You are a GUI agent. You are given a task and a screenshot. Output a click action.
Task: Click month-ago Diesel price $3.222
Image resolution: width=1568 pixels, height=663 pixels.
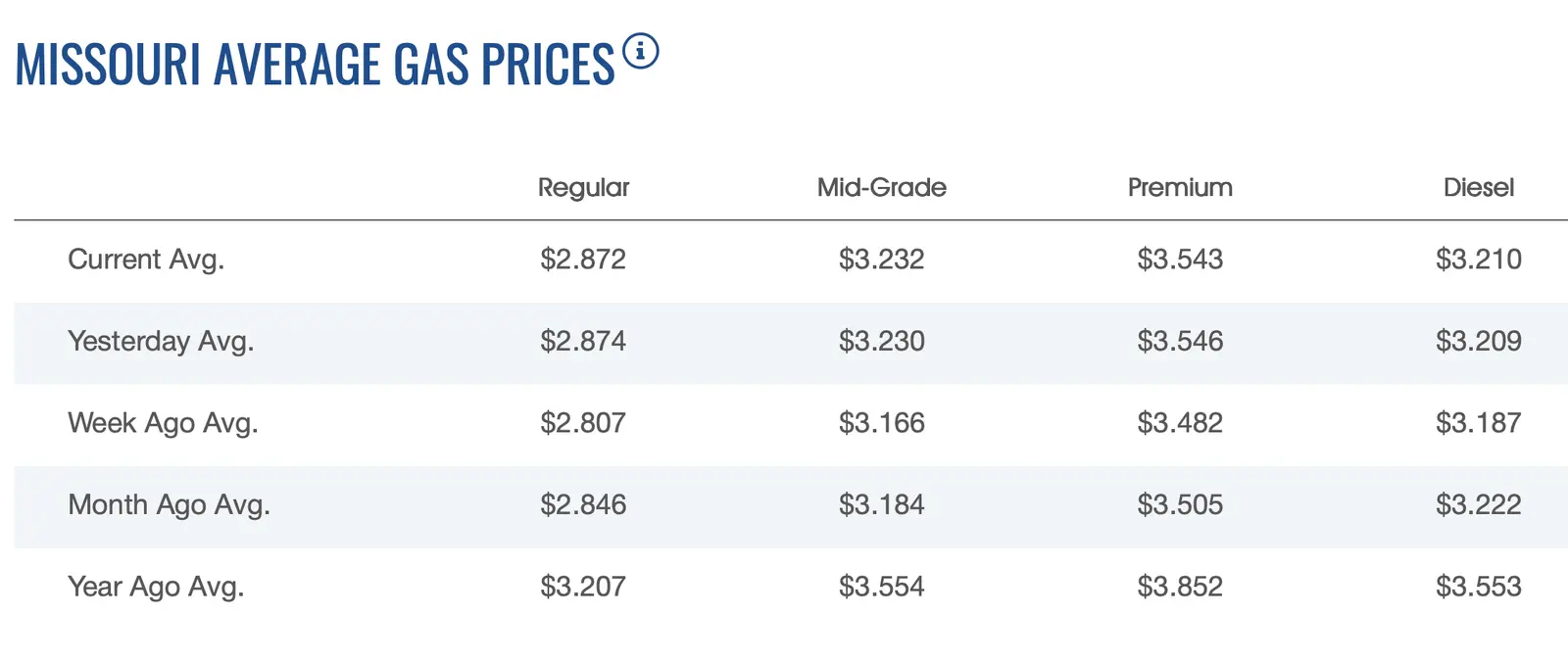coord(1478,504)
